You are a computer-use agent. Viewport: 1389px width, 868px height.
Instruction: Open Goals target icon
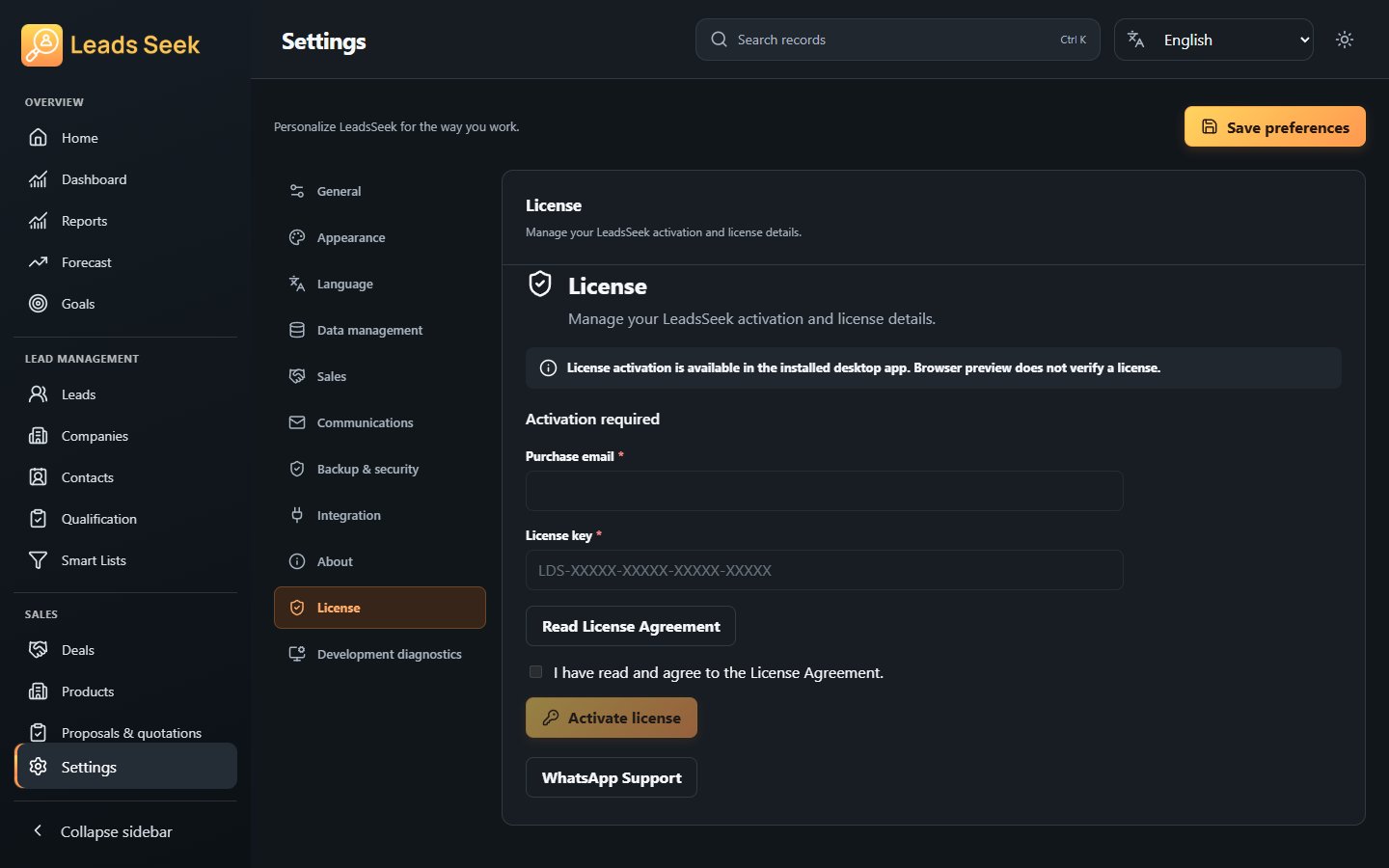click(38, 304)
